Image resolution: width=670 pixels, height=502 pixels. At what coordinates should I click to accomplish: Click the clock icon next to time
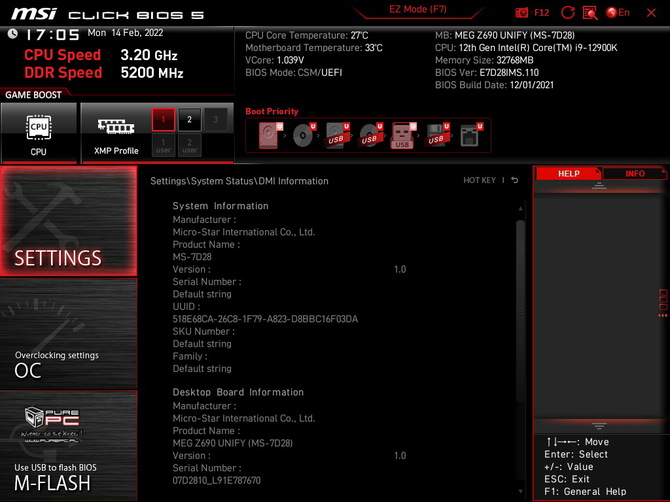tap(13, 34)
